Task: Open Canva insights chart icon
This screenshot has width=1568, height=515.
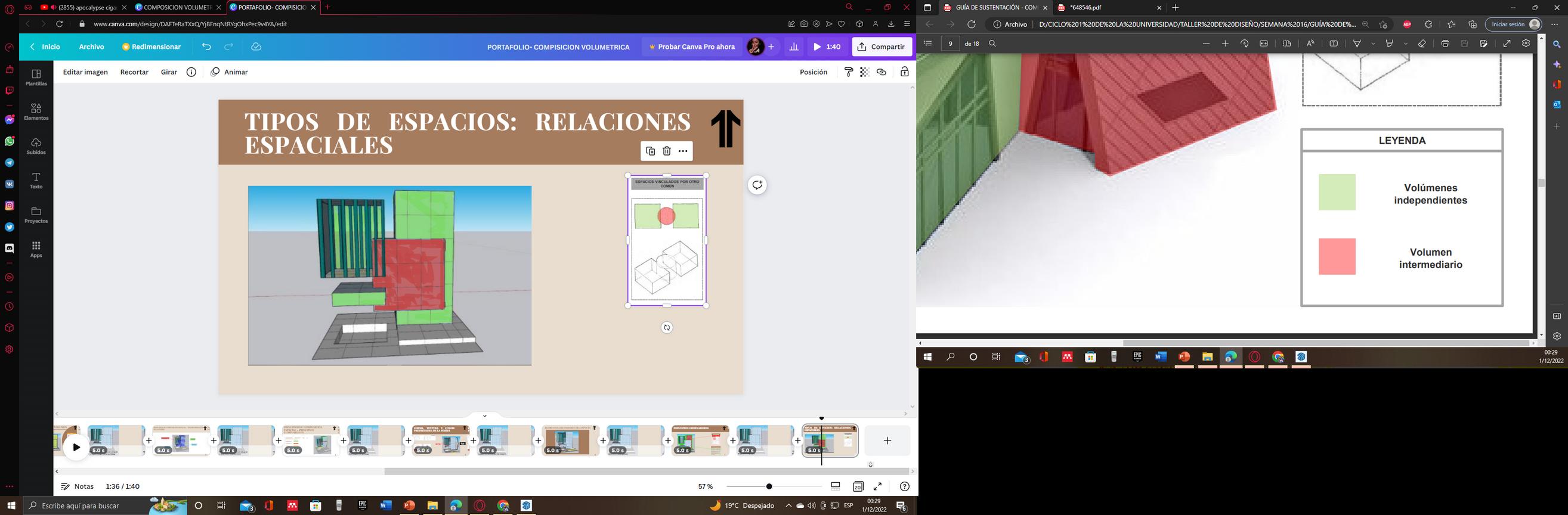Action: tap(794, 47)
